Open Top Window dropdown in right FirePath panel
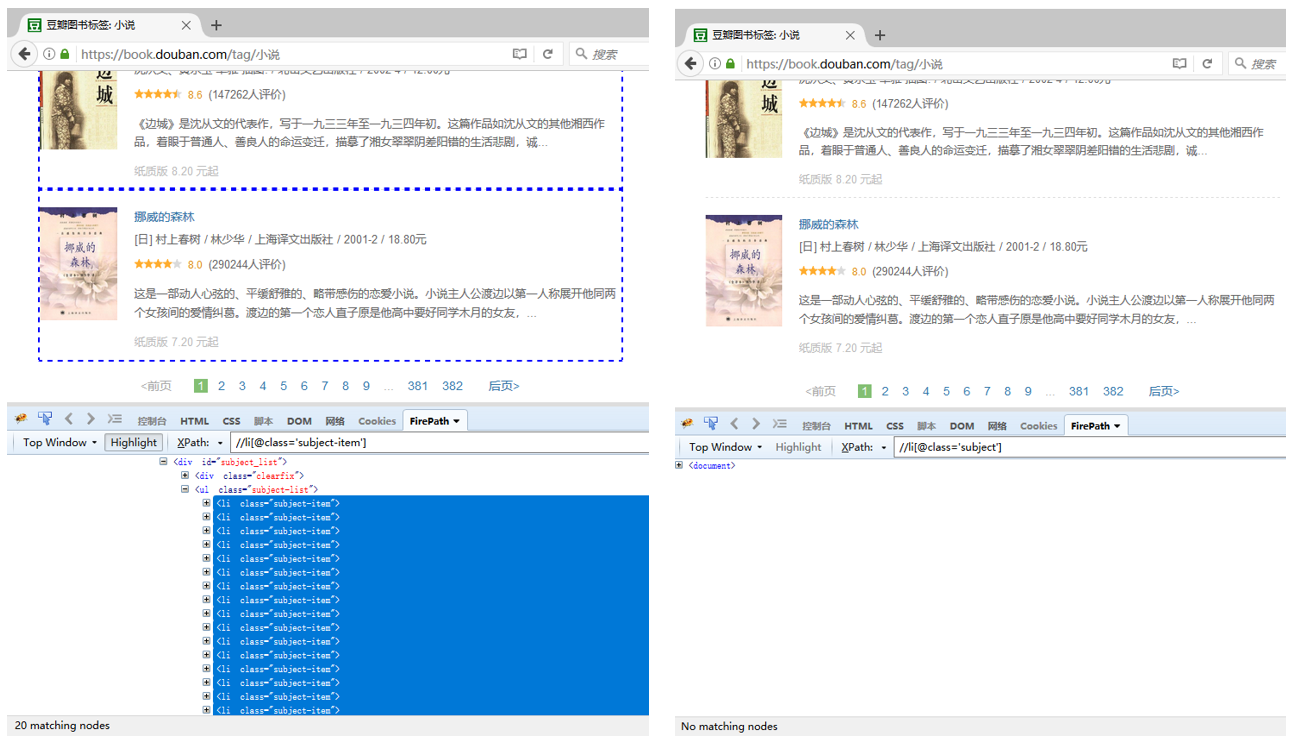 pos(725,447)
